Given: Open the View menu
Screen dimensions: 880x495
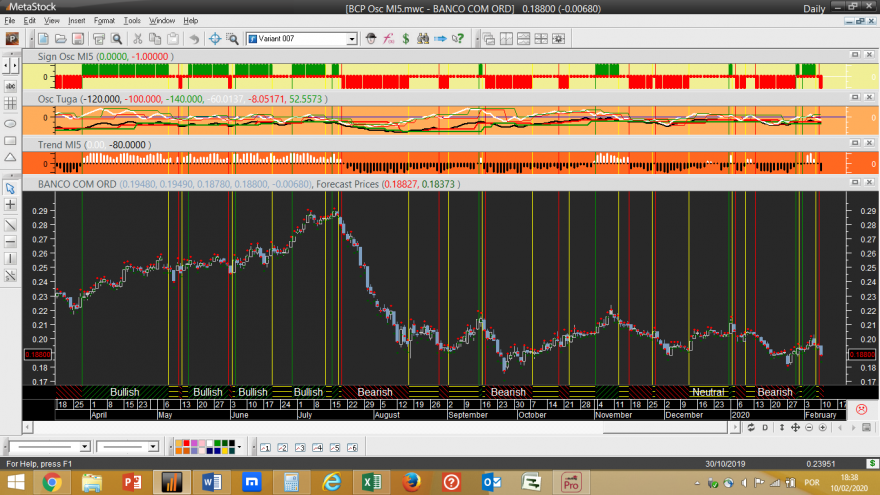Looking at the screenshot, I should pos(52,21).
